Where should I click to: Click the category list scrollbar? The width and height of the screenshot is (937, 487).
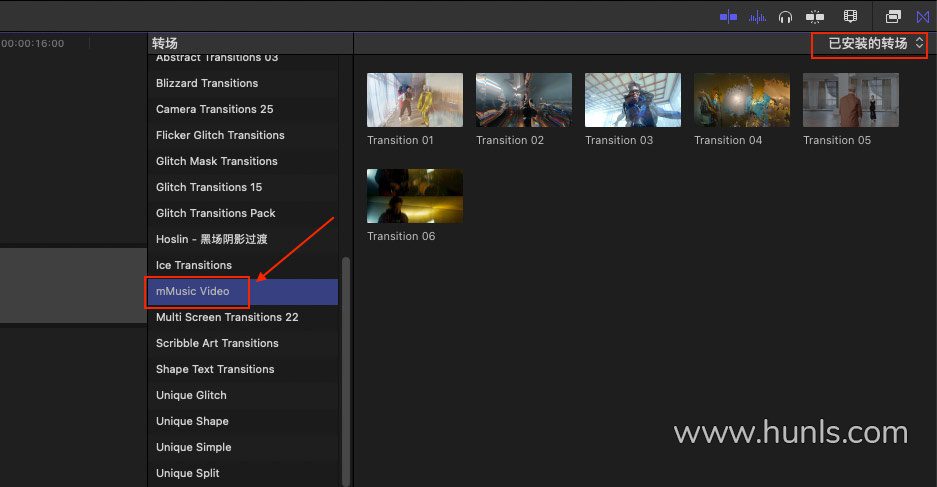345,370
